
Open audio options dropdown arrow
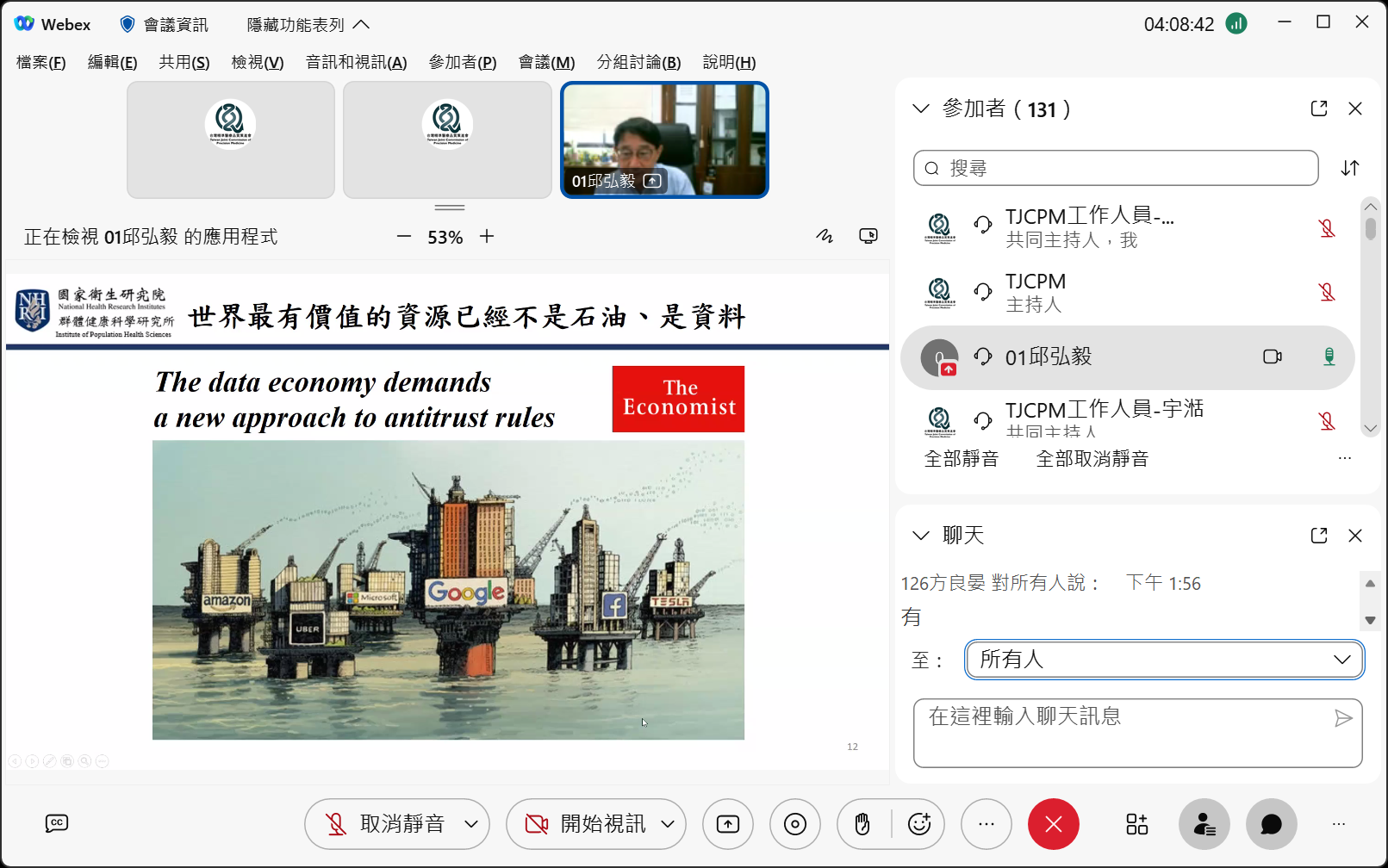pos(471,824)
